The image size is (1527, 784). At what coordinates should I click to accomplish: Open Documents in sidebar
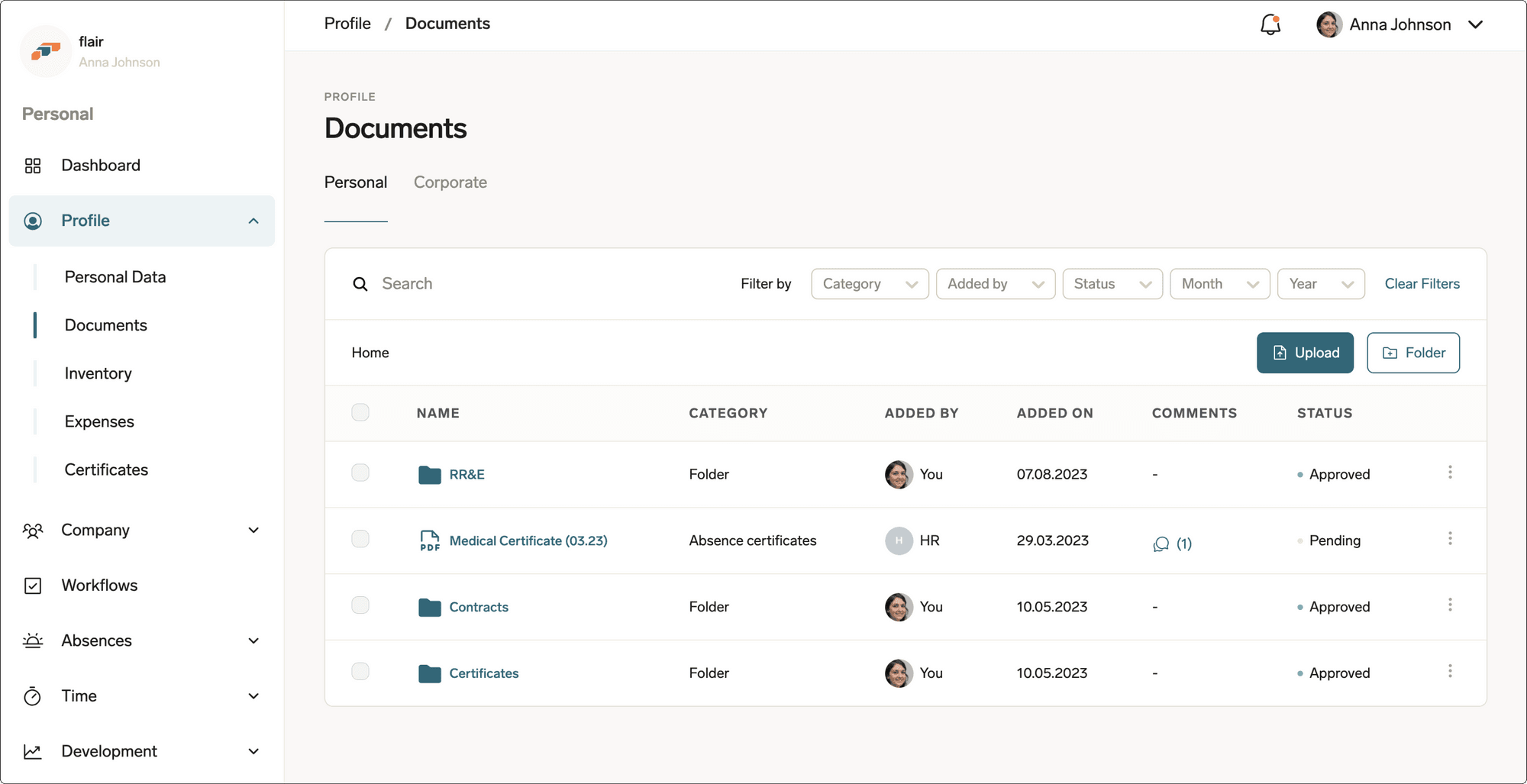click(106, 325)
